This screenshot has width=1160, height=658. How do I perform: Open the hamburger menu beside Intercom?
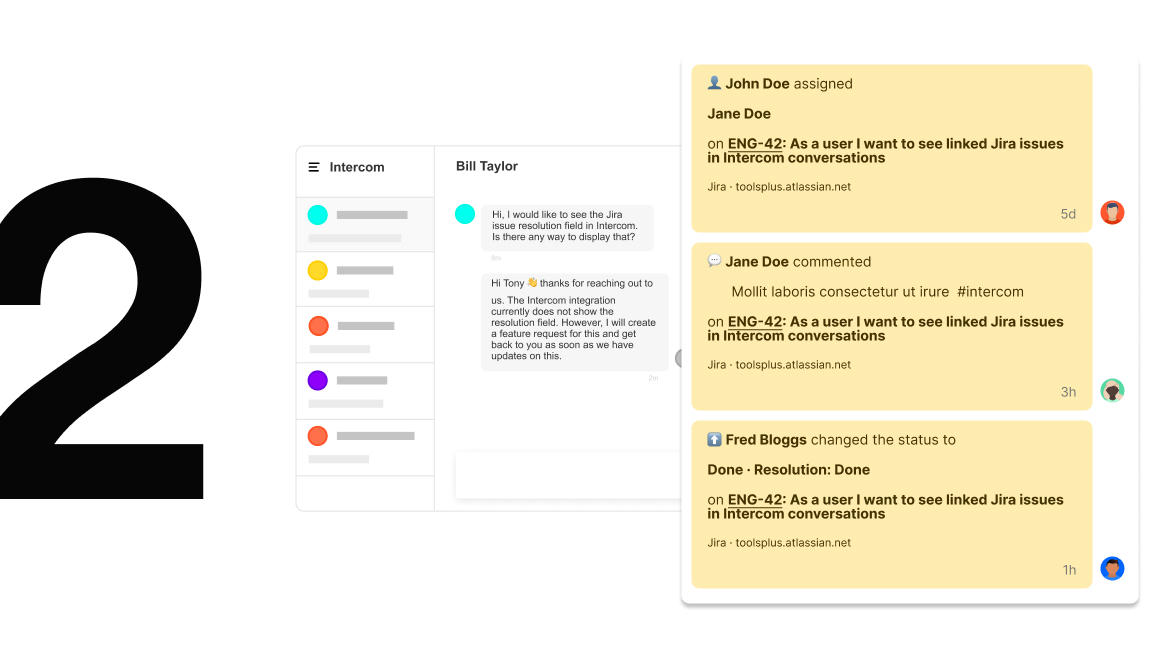point(314,167)
